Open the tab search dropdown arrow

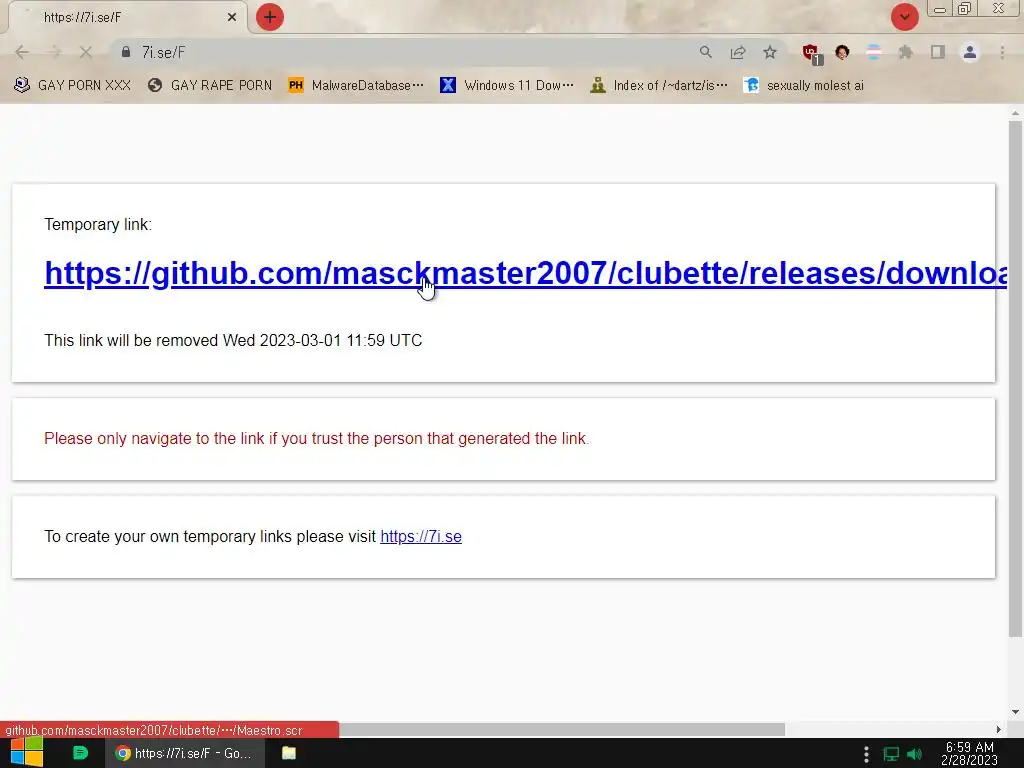coord(904,17)
